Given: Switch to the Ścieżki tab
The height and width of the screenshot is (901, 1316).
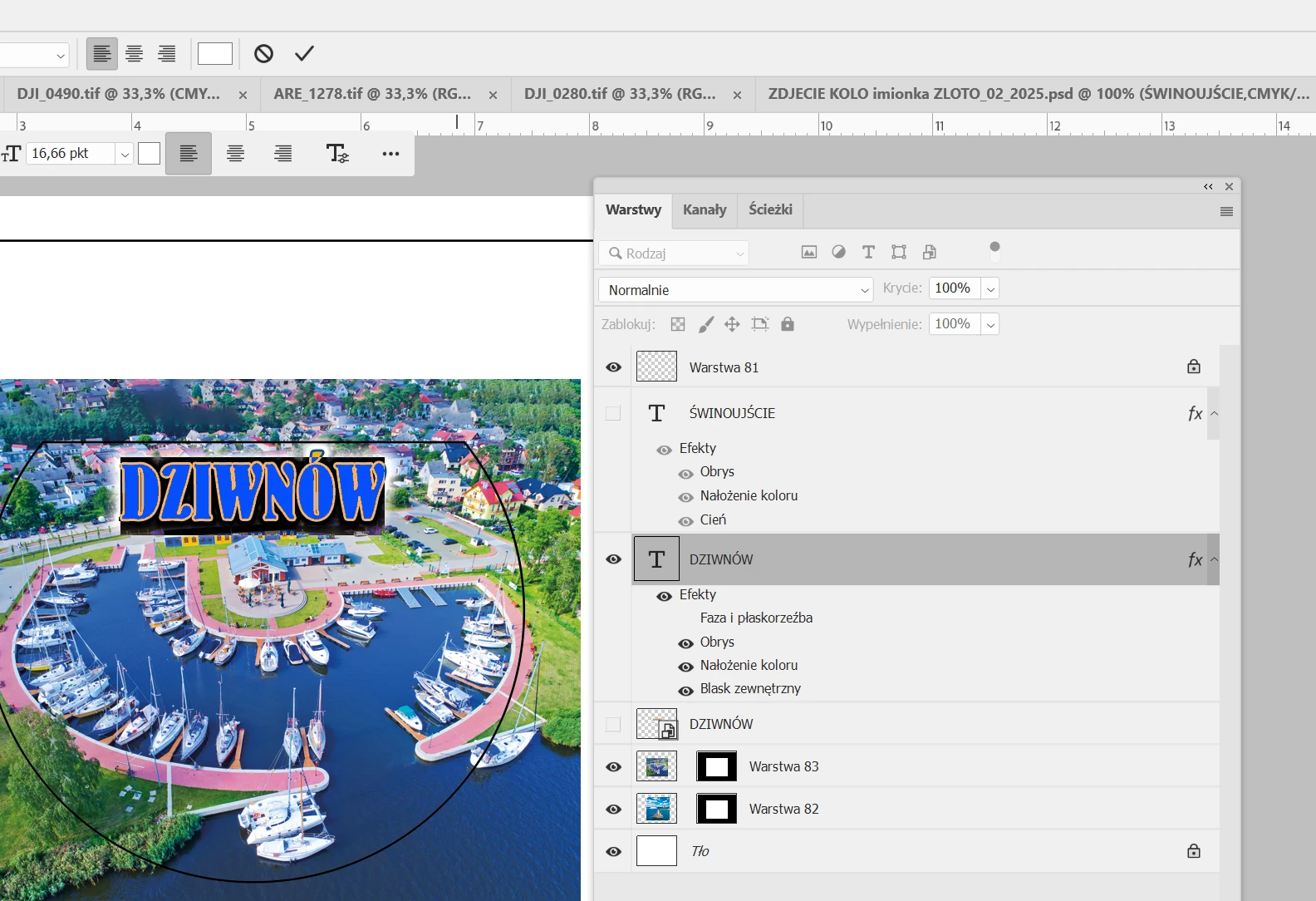Looking at the screenshot, I should (770, 209).
